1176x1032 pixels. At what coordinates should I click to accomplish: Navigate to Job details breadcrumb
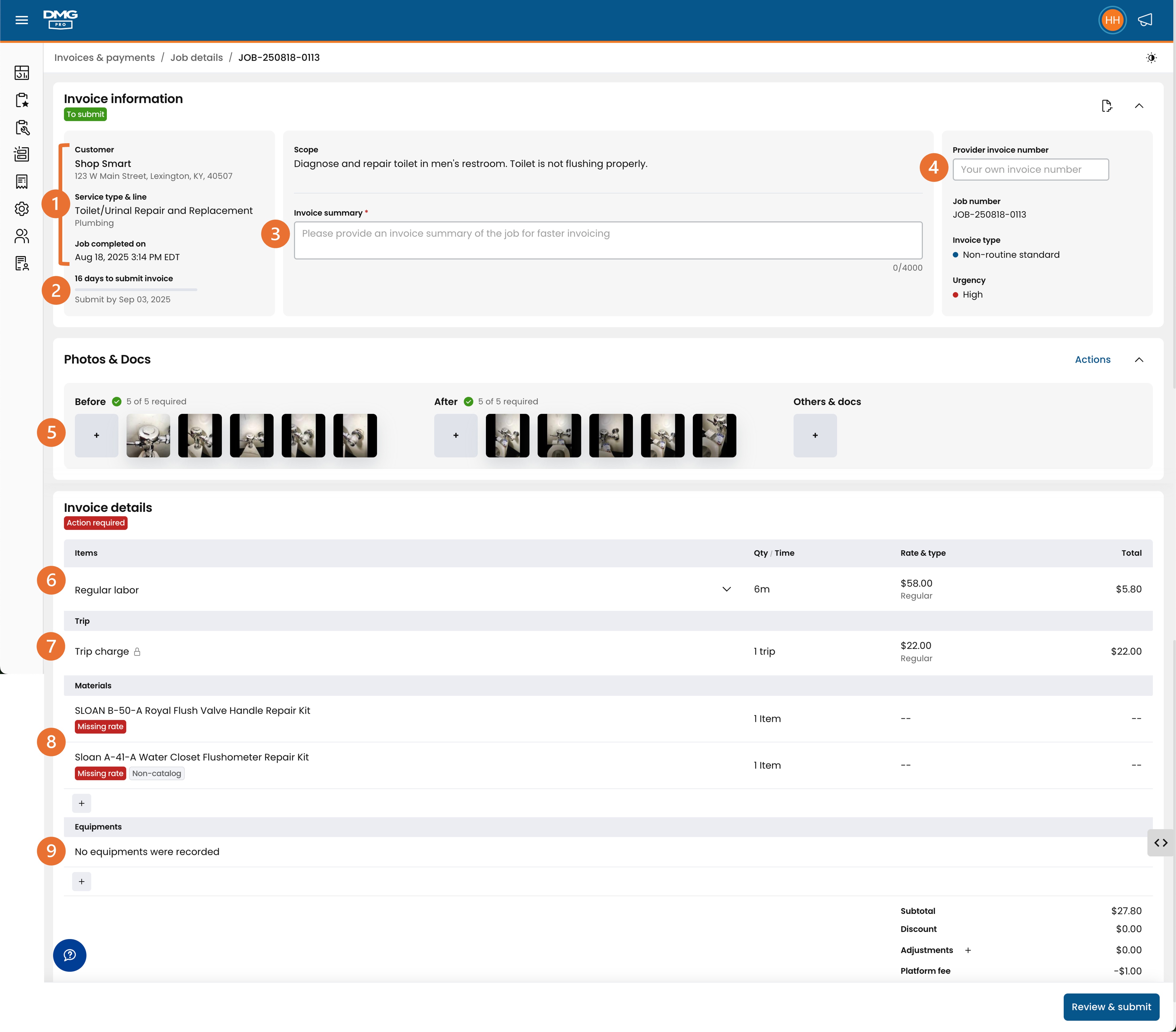pos(196,57)
